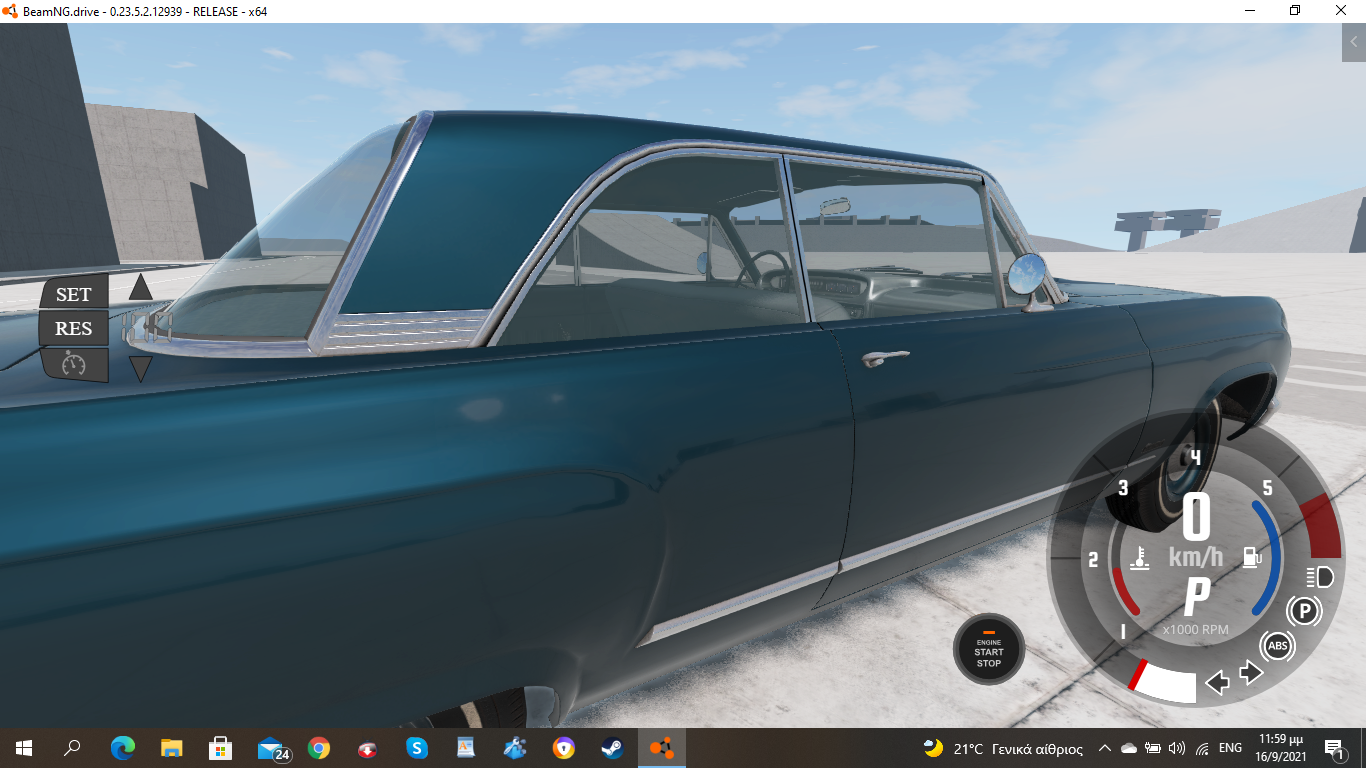Click the left turn signal arrow
The image size is (1366, 768).
click(x=1217, y=683)
